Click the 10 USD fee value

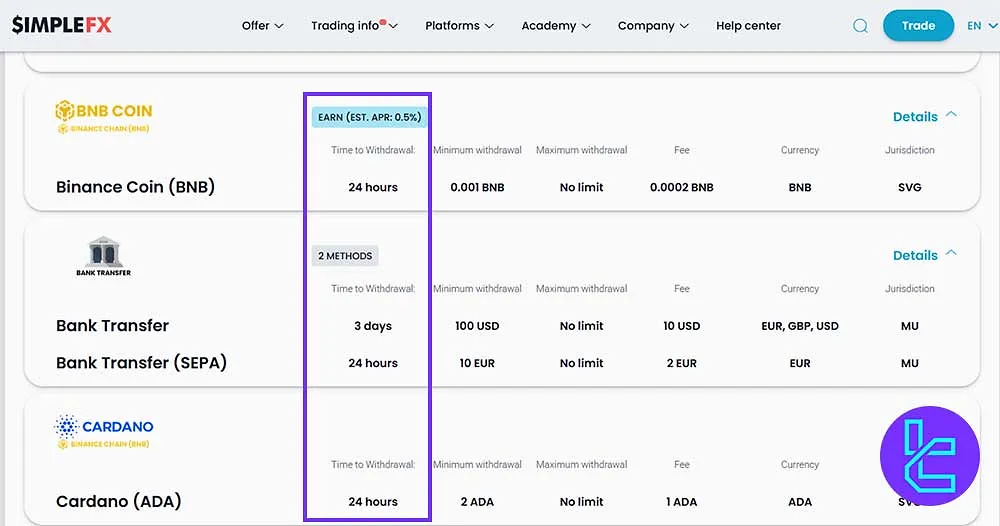[x=682, y=326]
